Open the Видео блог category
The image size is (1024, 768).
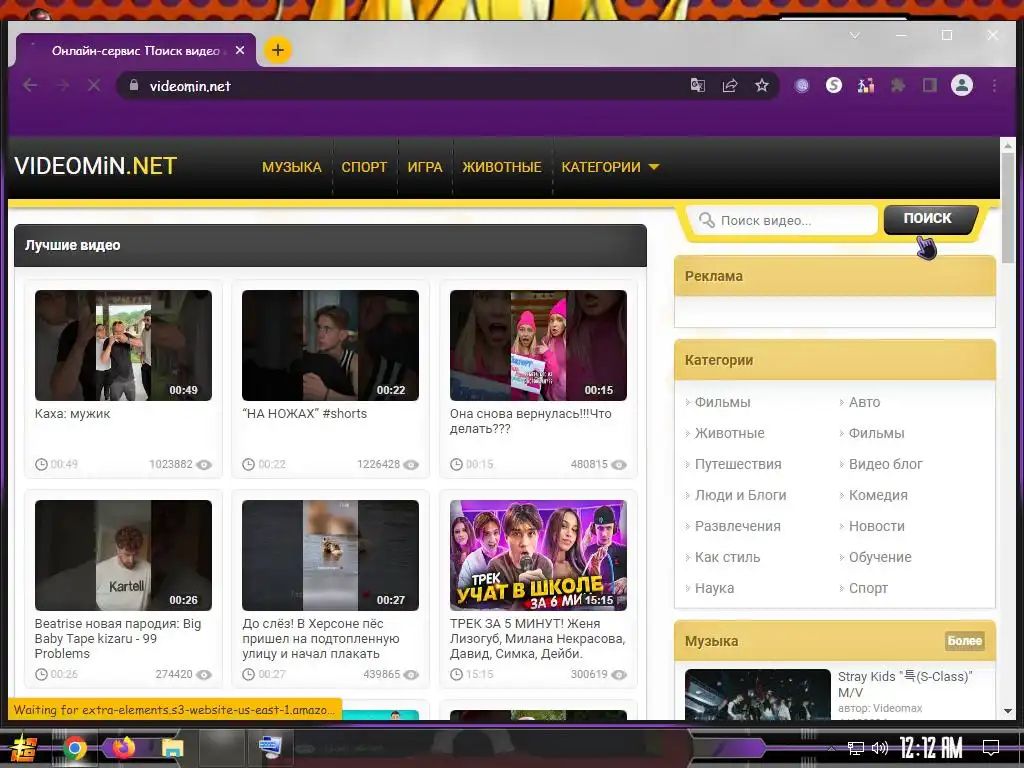[886, 464]
